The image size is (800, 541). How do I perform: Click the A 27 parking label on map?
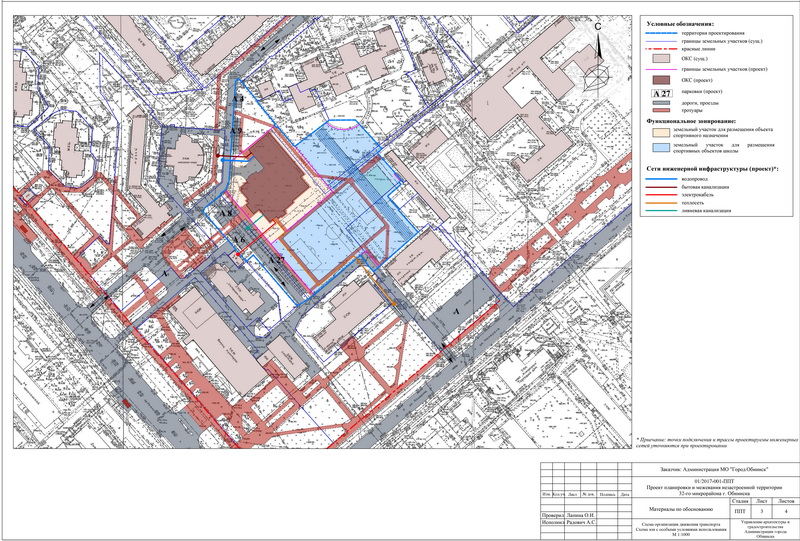pos(277,260)
